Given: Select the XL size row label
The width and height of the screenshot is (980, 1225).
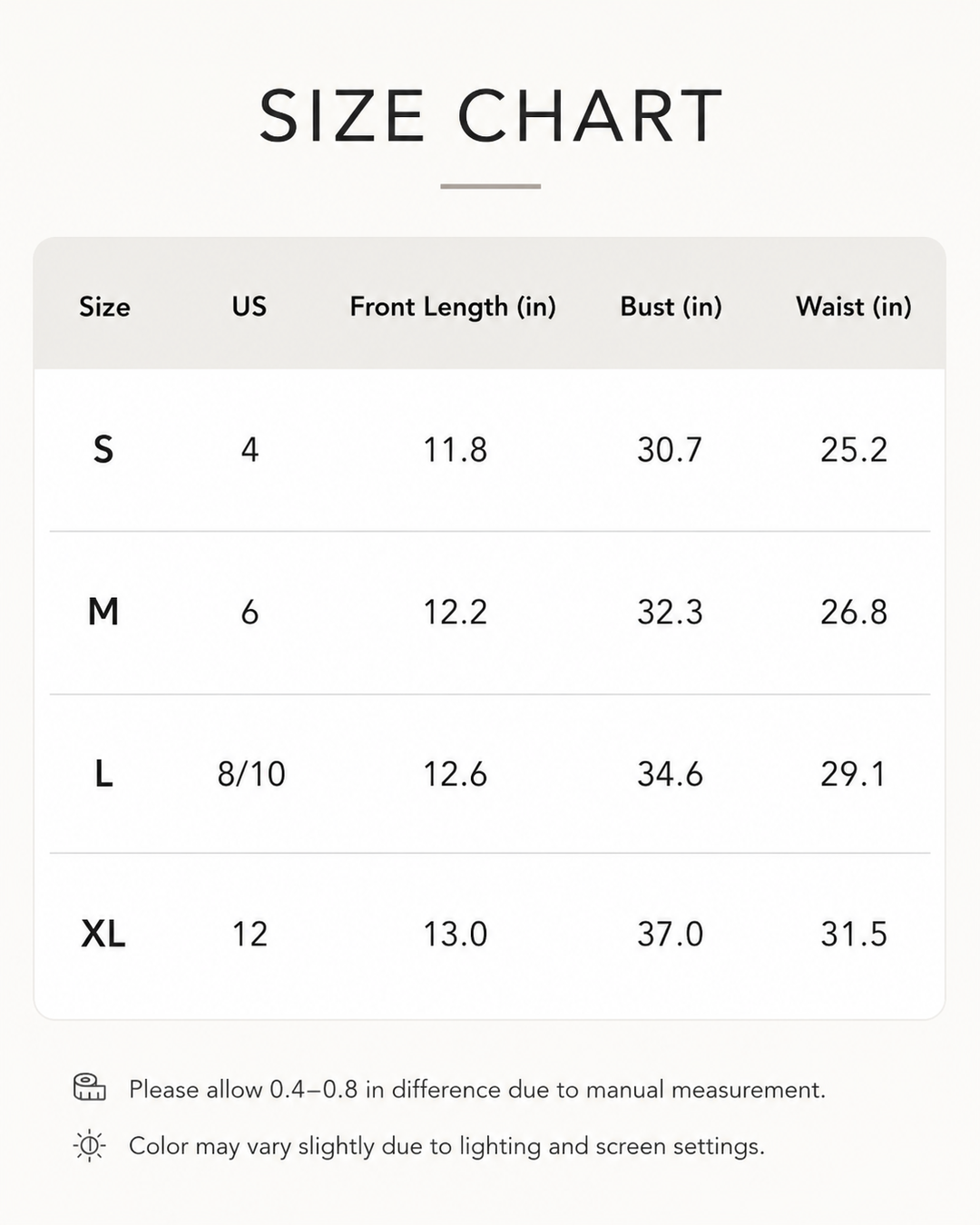Looking at the screenshot, I should point(103,934).
